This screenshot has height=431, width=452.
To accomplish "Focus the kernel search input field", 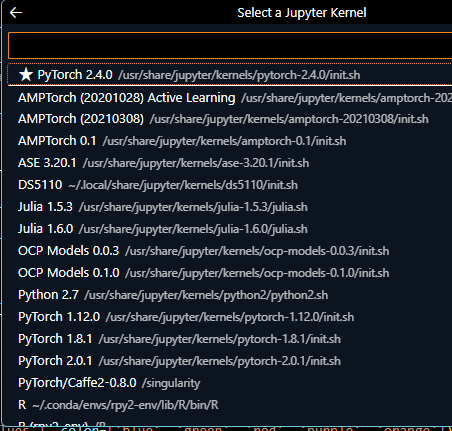I will 230,46.
